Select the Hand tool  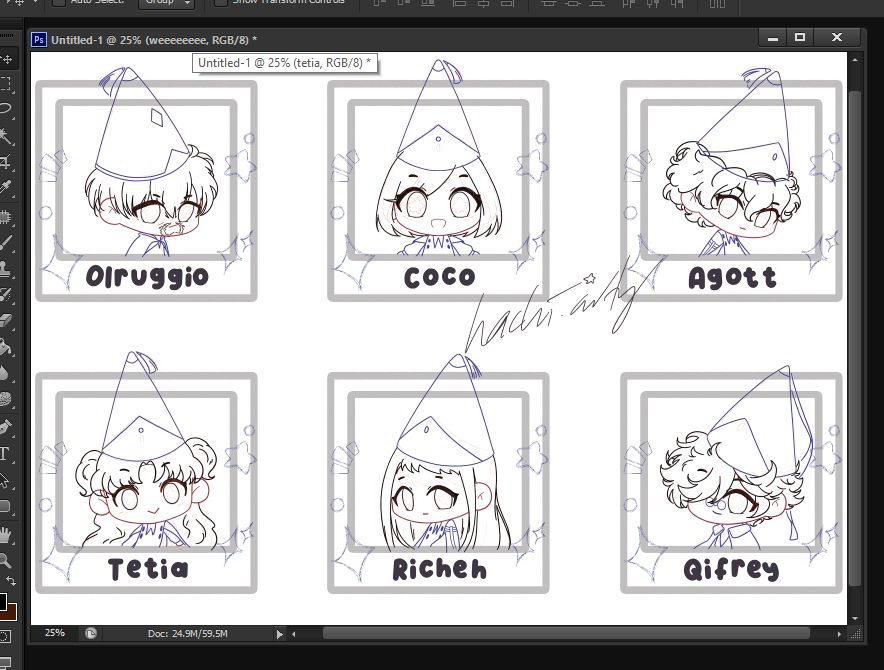(x=6, y=534)
